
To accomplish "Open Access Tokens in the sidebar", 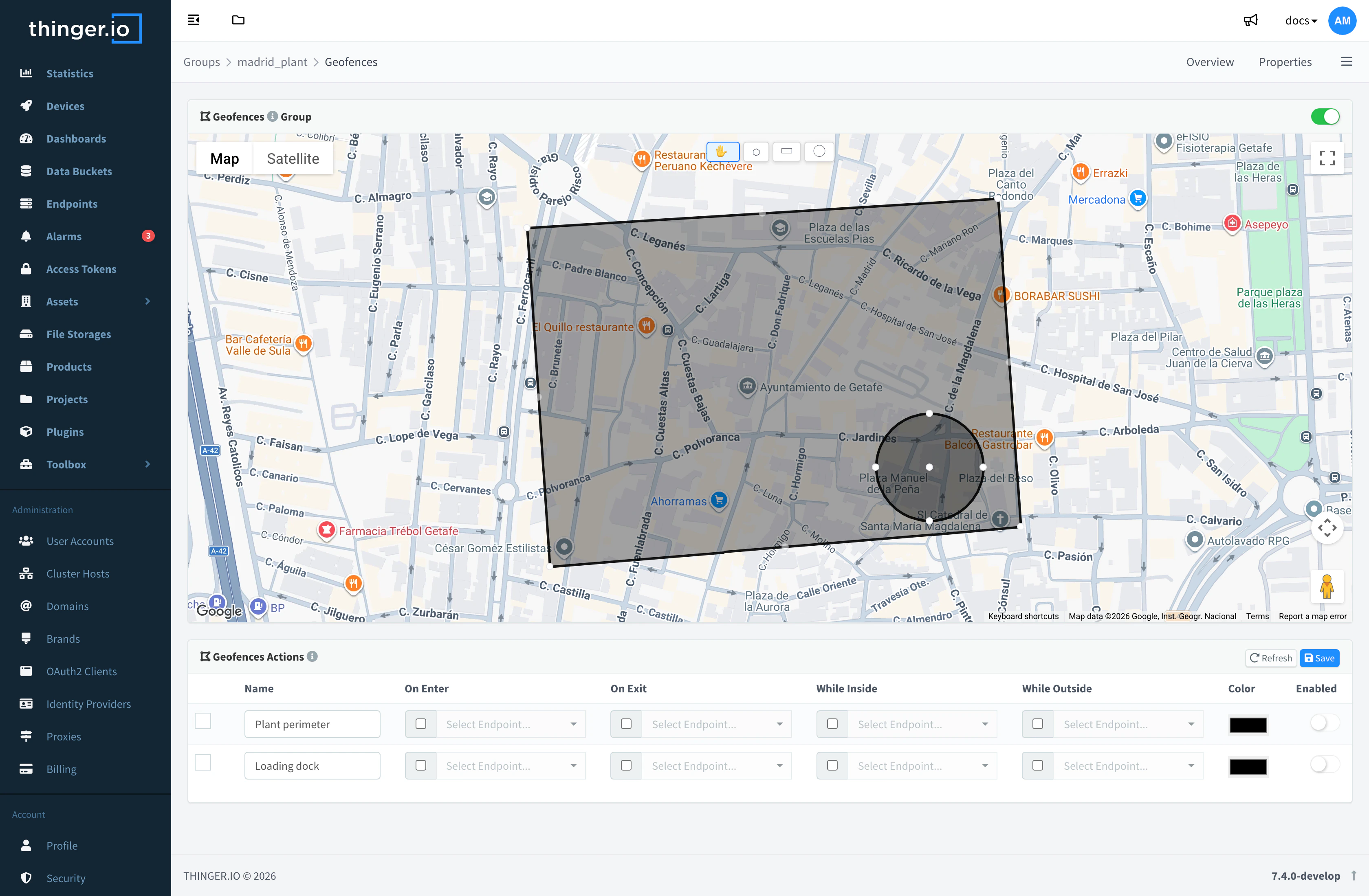I will 81,268.
